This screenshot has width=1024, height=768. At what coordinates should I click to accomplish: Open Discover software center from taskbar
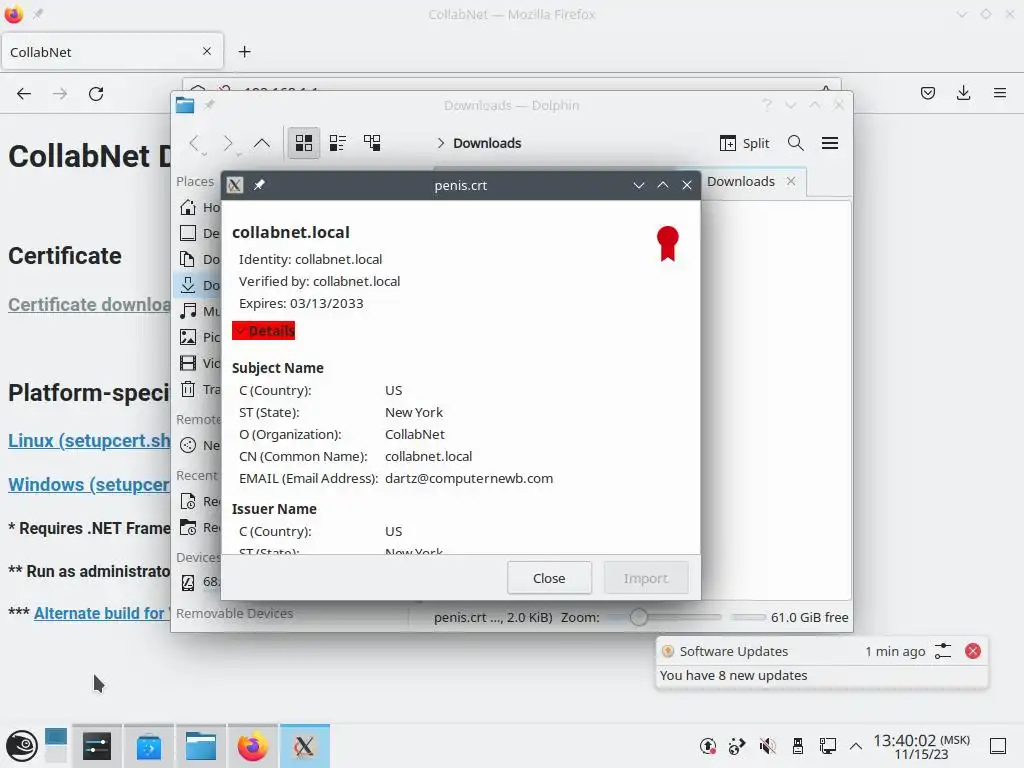point(149,746)
